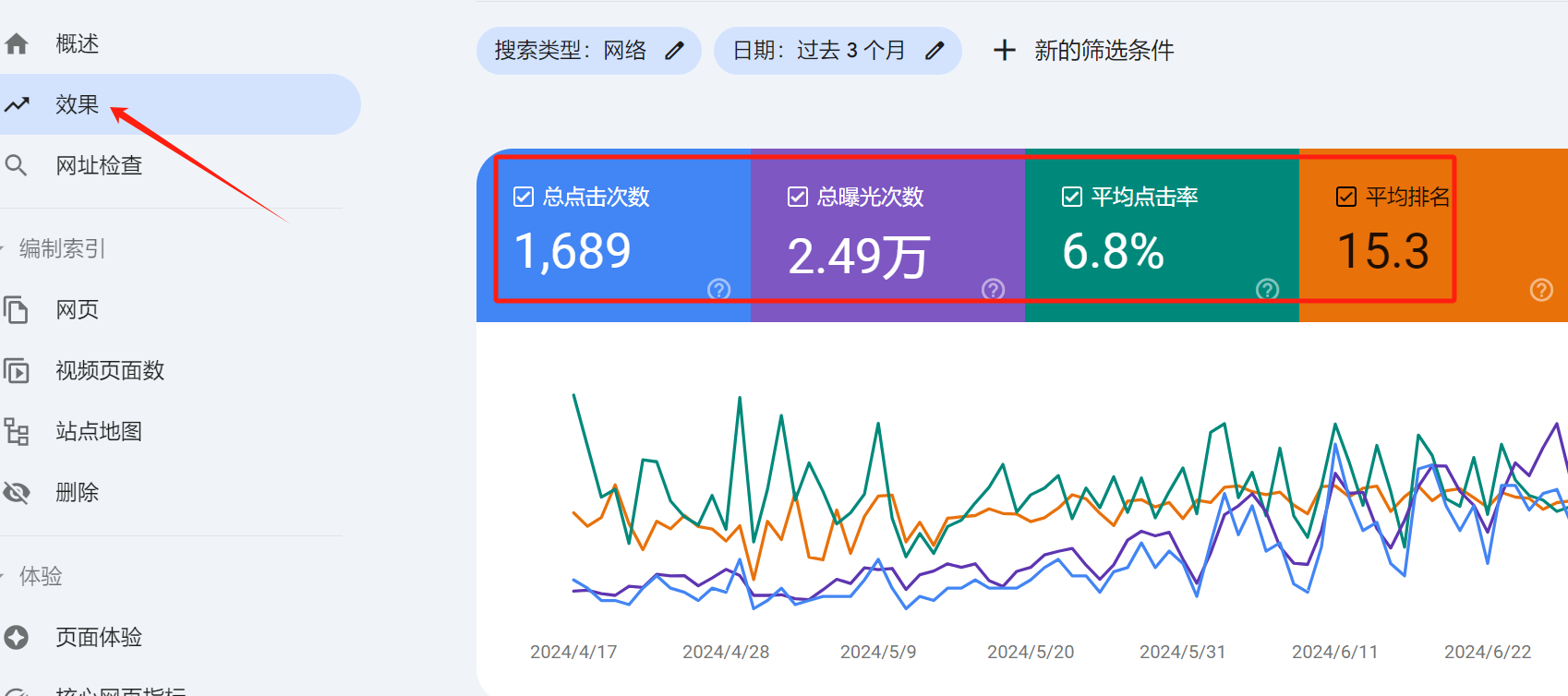
Task: Click the magnifier icon for 网址检查
Action: pos(17,165)
